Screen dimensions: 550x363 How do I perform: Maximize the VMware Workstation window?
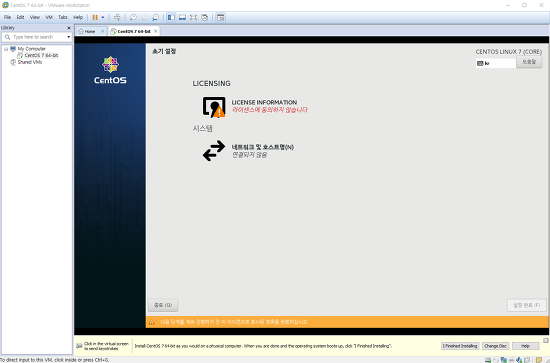click(524, 5)
